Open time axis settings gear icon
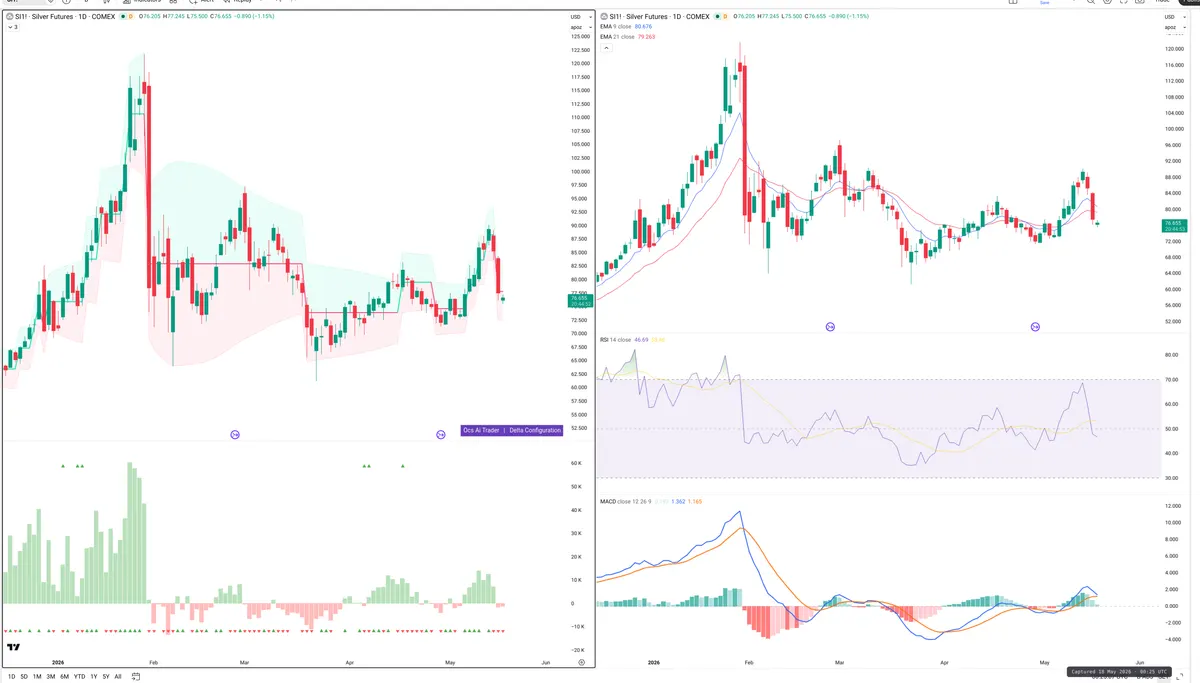 581,662
